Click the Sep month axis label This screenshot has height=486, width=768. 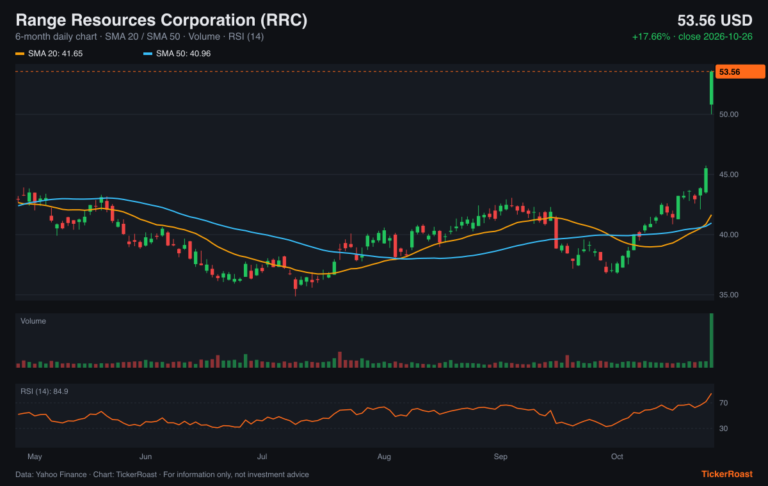click(501, 457)
